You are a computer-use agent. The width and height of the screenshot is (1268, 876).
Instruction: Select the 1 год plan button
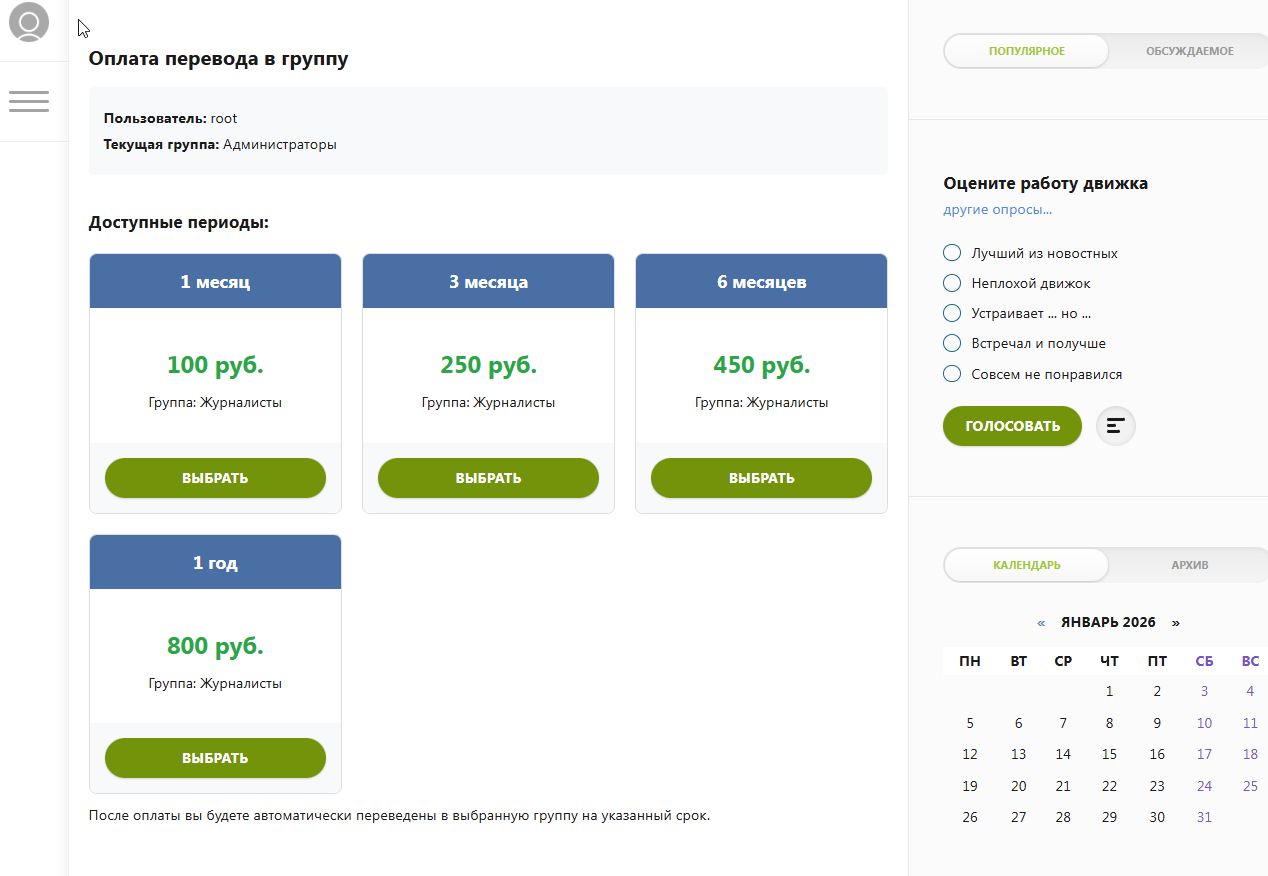coord(215,758)
